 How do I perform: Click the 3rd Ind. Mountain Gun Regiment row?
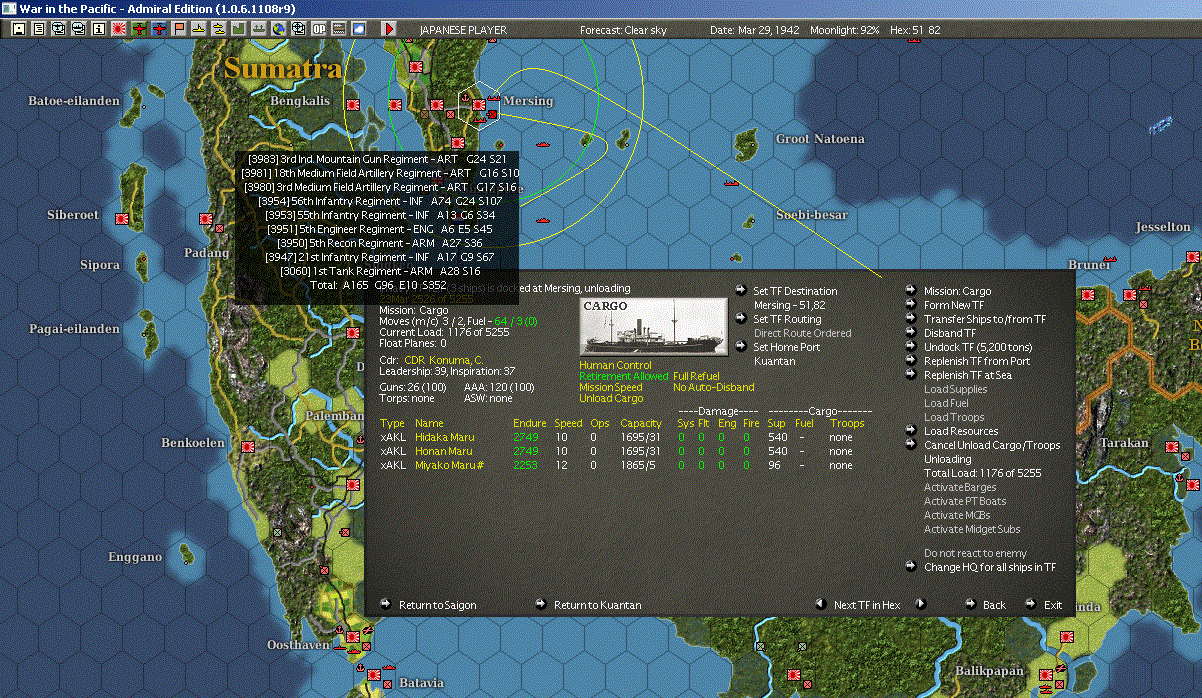click(x=377, y=159)
